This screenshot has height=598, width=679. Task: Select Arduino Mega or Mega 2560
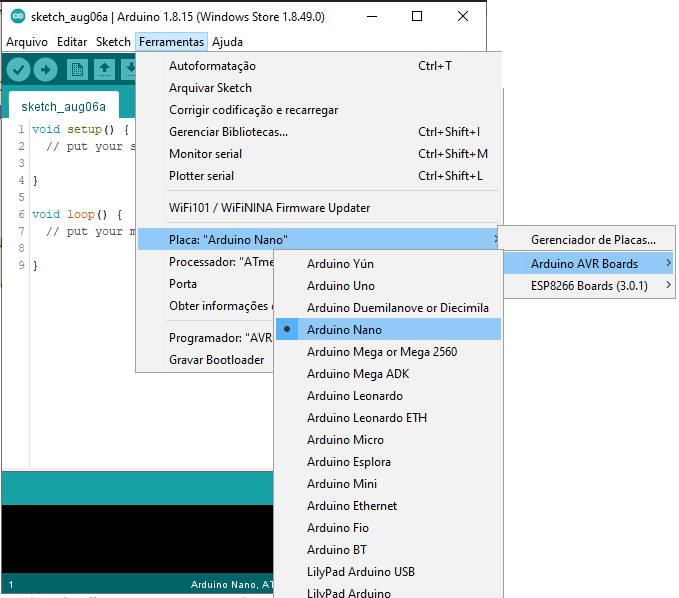(x=388, y=352)
